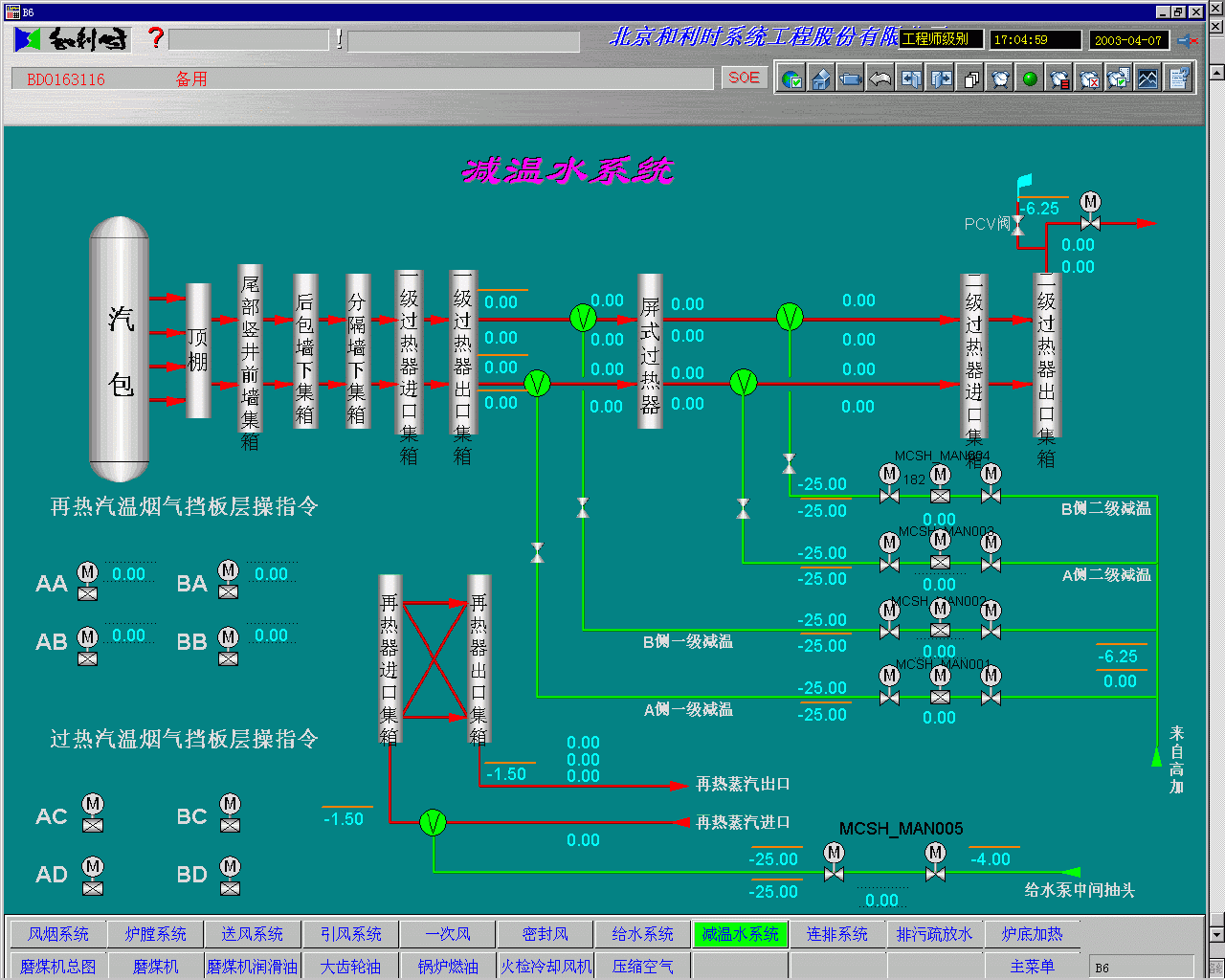Click input field next to question mark

click(249, 40)
